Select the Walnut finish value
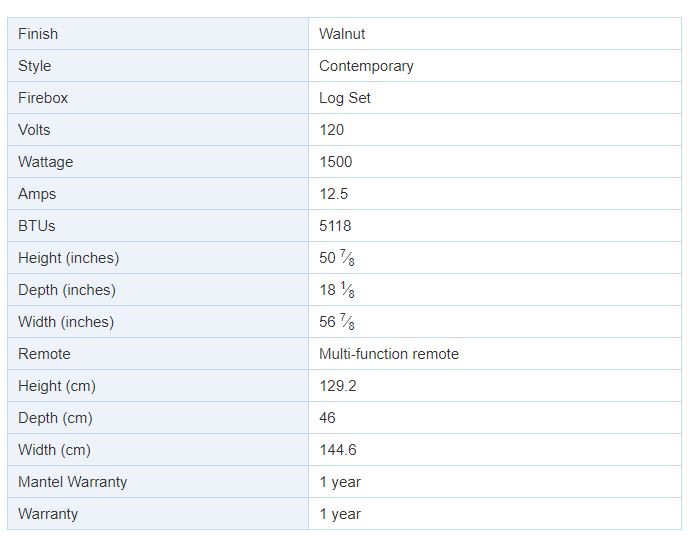The width and height of the screenshot is (689, 544). coord(342,34)
